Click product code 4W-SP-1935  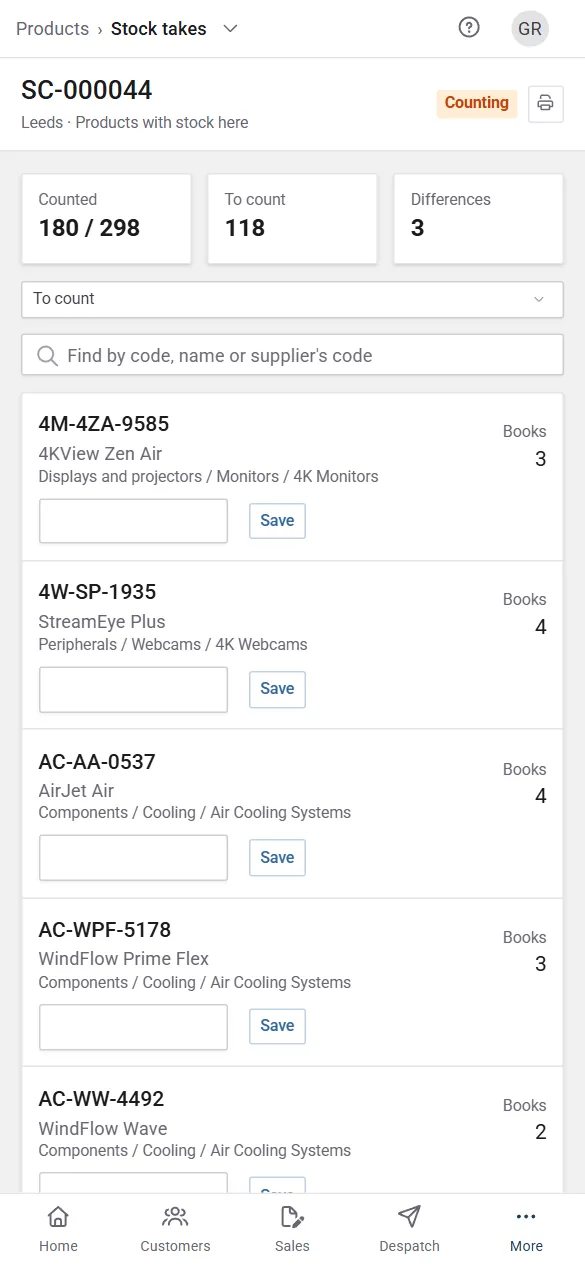tap(97, 592)
